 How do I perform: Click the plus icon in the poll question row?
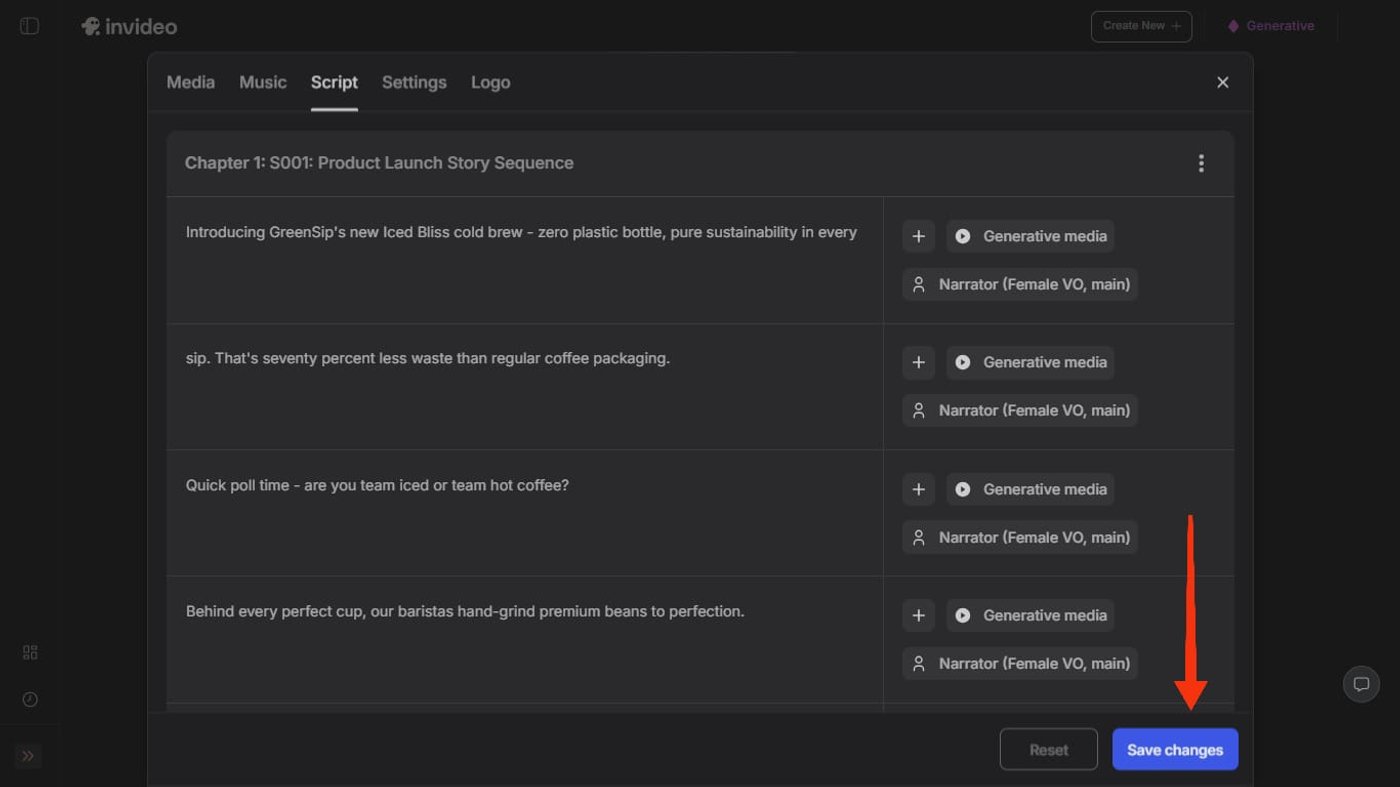(918, 490)
